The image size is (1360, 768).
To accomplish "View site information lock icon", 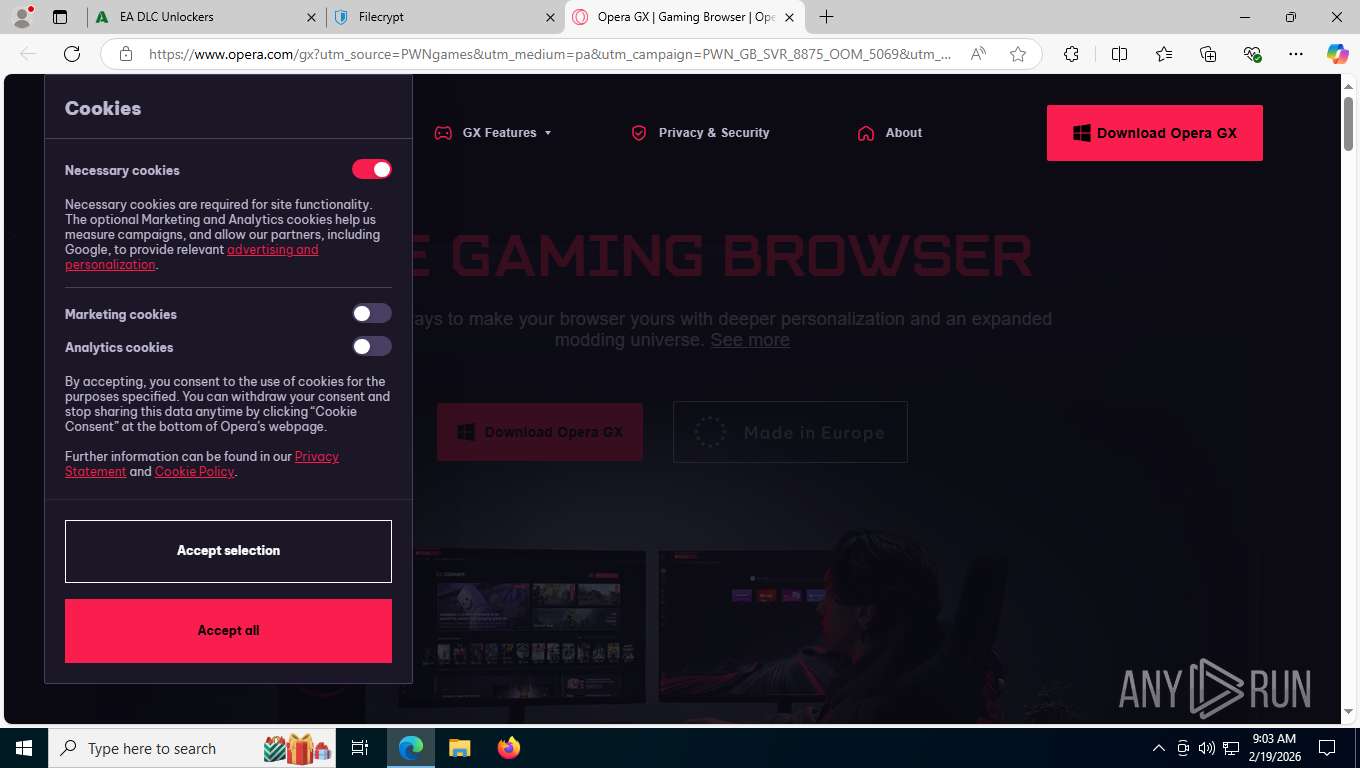I will point(125,54).
